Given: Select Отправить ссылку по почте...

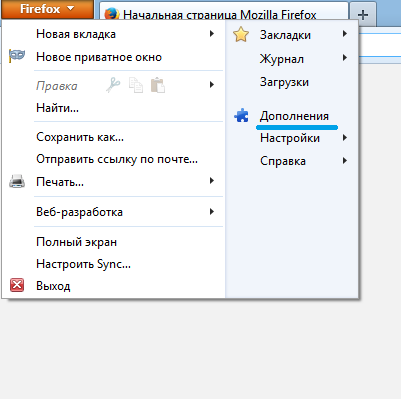Looking at the screenshot, I should [117, 159].
